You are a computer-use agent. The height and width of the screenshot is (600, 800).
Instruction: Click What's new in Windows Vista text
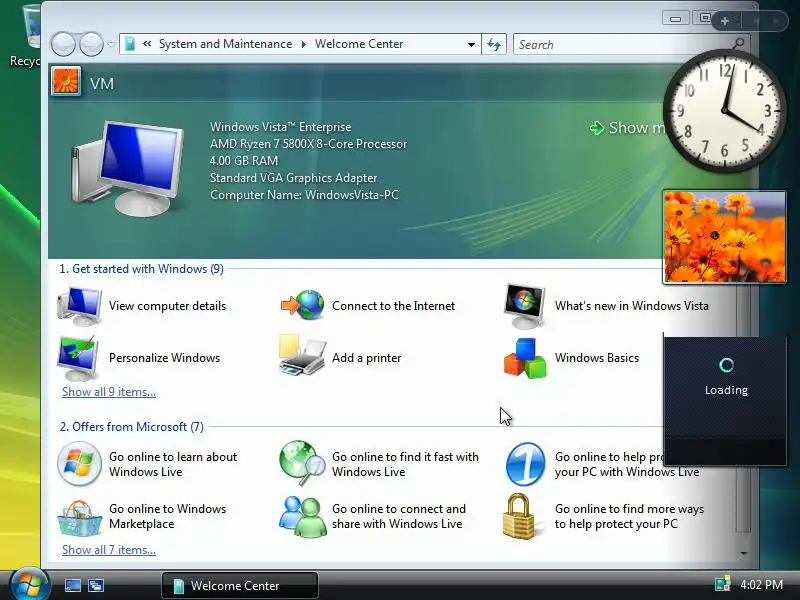coord(632,306)
